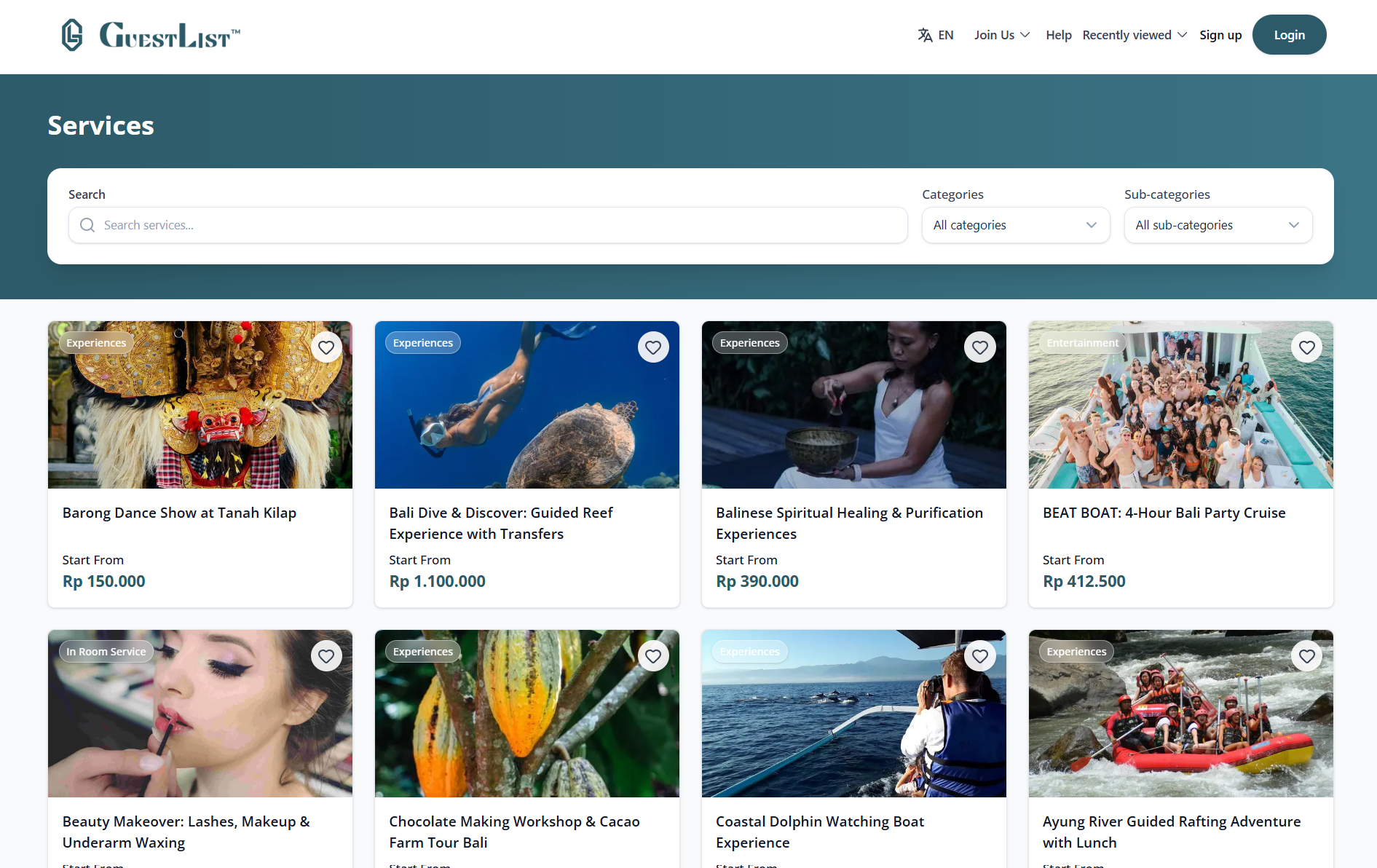Open the All categories dropdown

(x=1016, y=225)
